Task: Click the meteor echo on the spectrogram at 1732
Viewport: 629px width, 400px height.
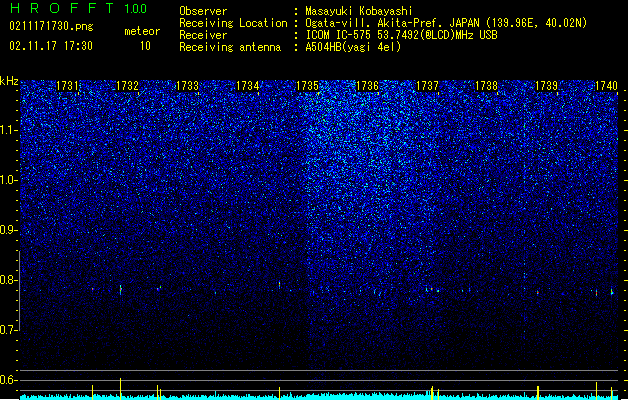Action: point(120,290)
